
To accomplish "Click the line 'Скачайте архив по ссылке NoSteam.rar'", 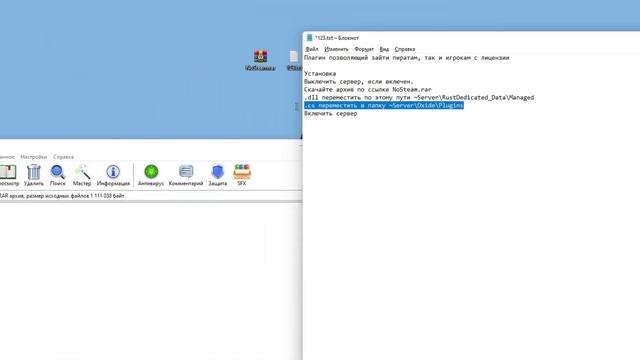I will point(368,89).
